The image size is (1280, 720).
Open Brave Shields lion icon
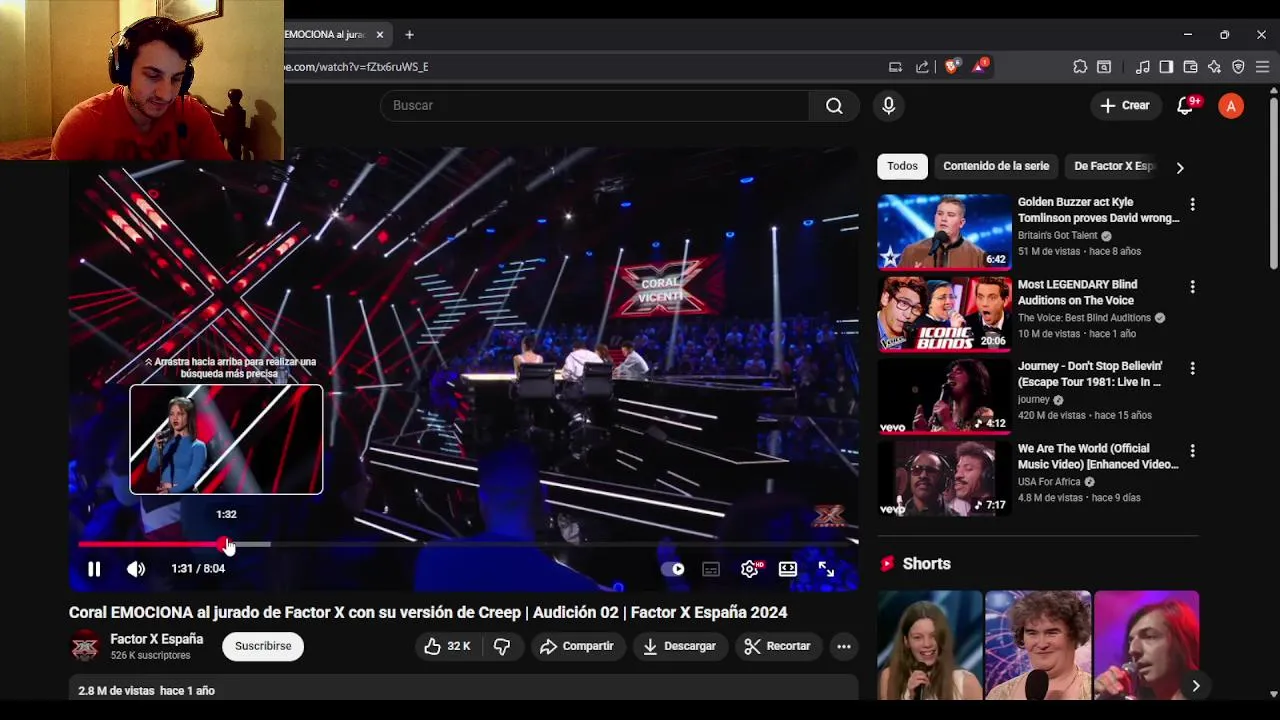pyautogui.click(x=951, y=67)
